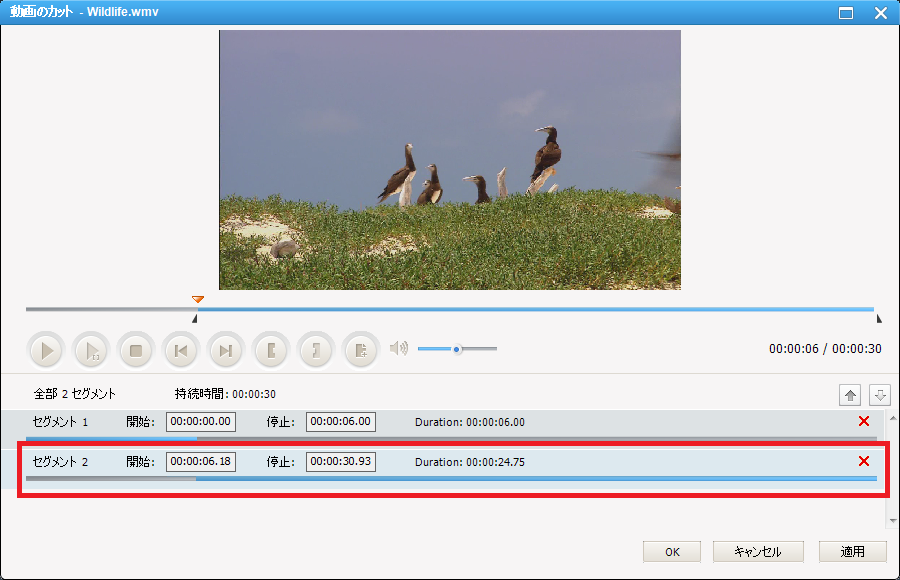The height and width of the screenshot is (580, 900).
Task: Select the セグメント 2 row label
Action: point(60,462)
